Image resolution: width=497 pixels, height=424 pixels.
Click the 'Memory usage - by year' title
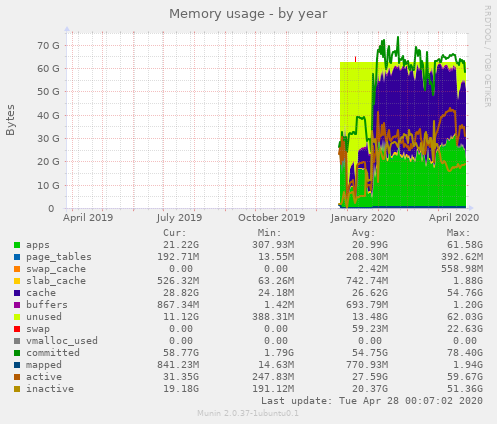pyautogui.click(x=248, y=14)
